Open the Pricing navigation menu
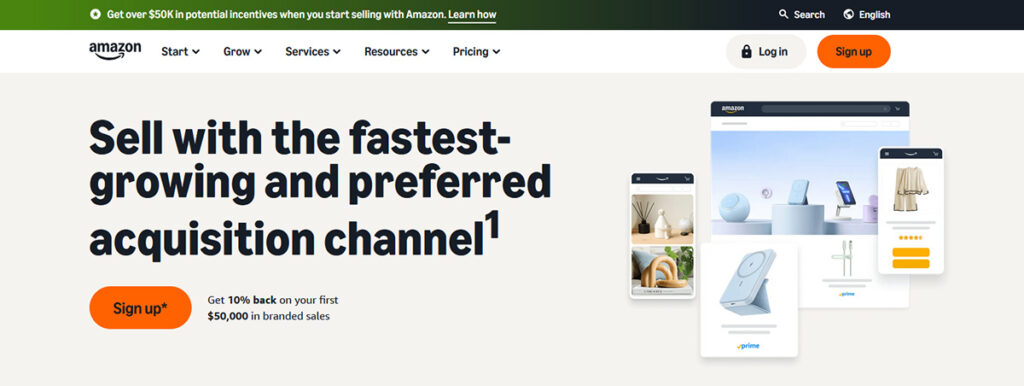Image resolution: width=1024 pixels, height=386 pixels. (477, 52)
